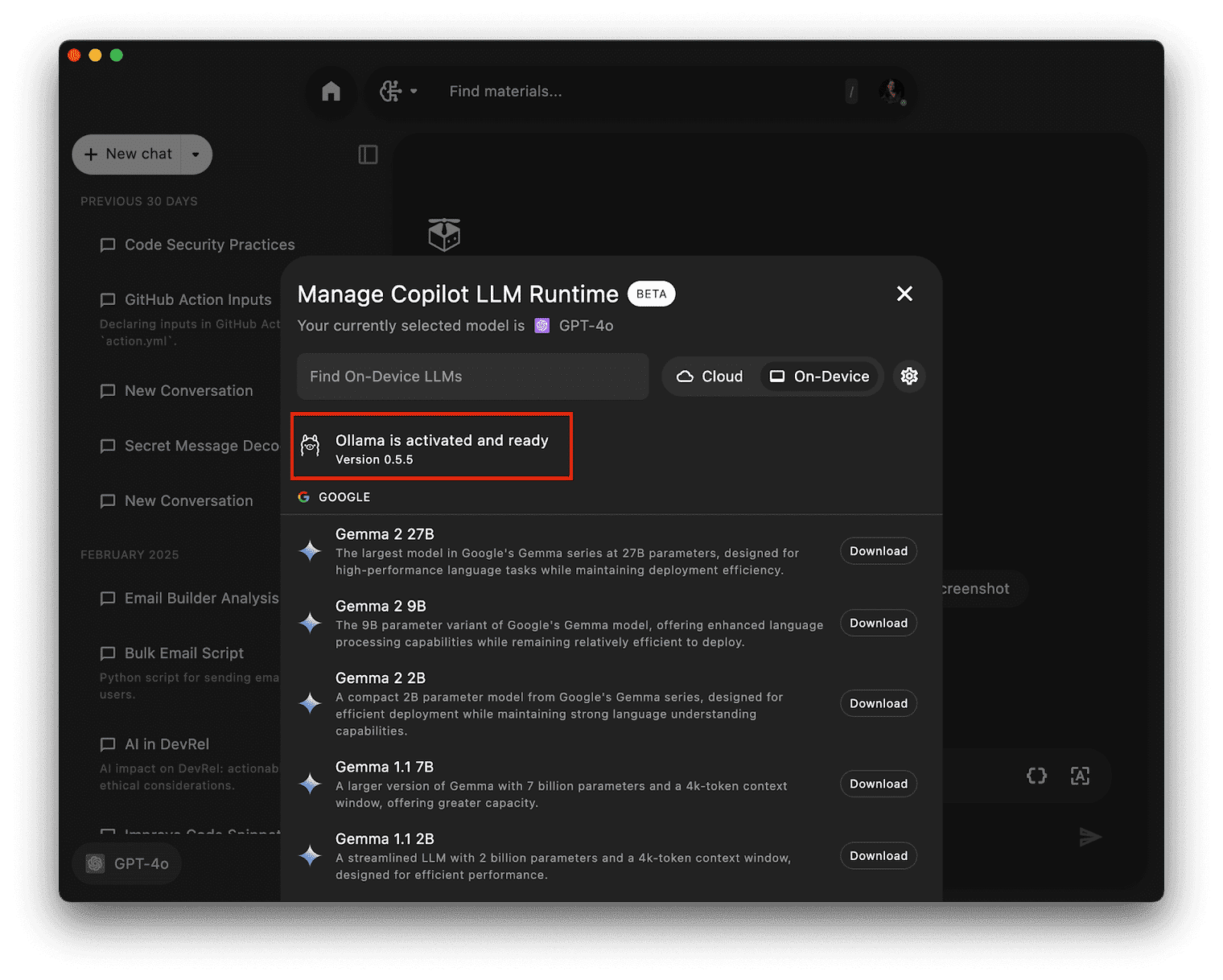Click the chat icon beside GitHub Action Inputs
Screen dimensions: 1223x980
click(x=108, y=300)
